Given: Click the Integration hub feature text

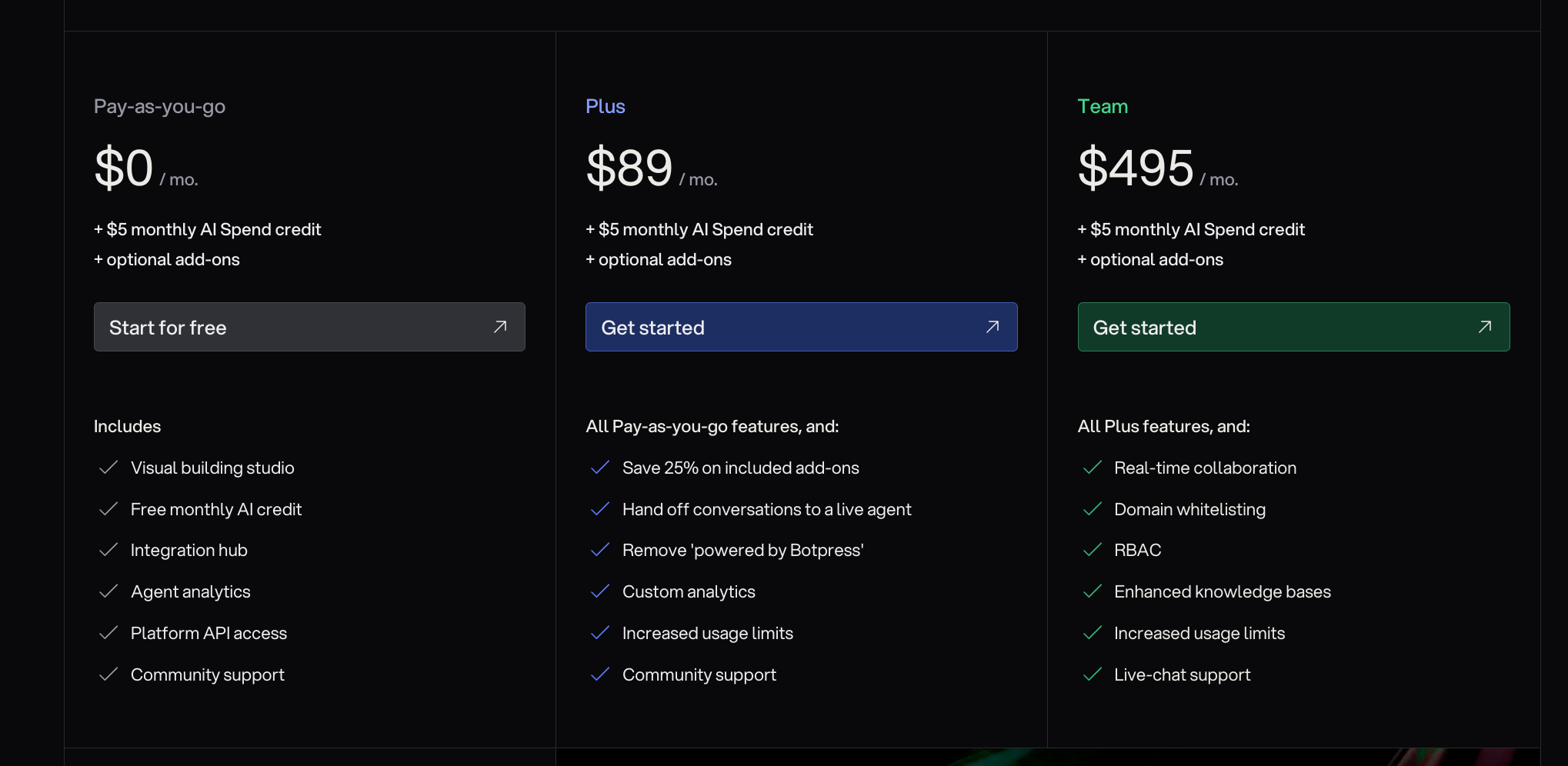Looking at the screenshot, I should click(x=189, y=550).
